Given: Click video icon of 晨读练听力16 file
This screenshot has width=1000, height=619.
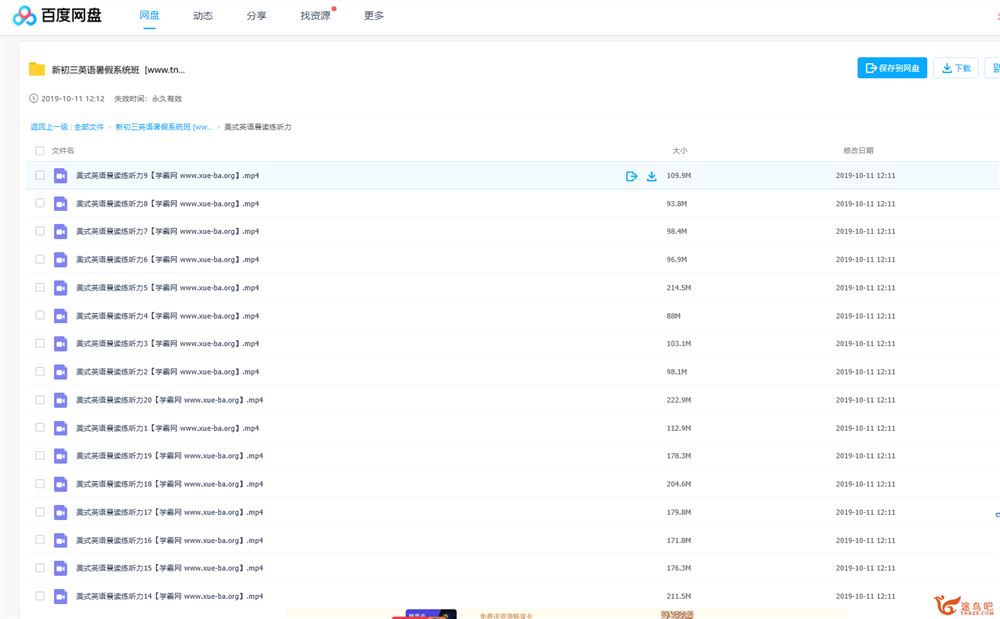Looking at the screenshot, I should click(x=61, y=540).
